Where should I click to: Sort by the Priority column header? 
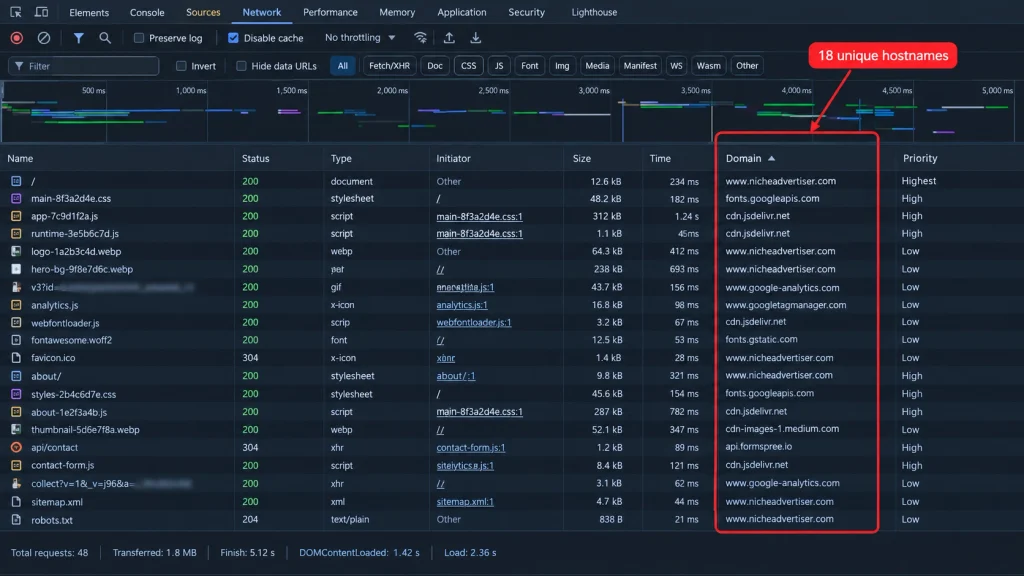(x=920, y=159)
